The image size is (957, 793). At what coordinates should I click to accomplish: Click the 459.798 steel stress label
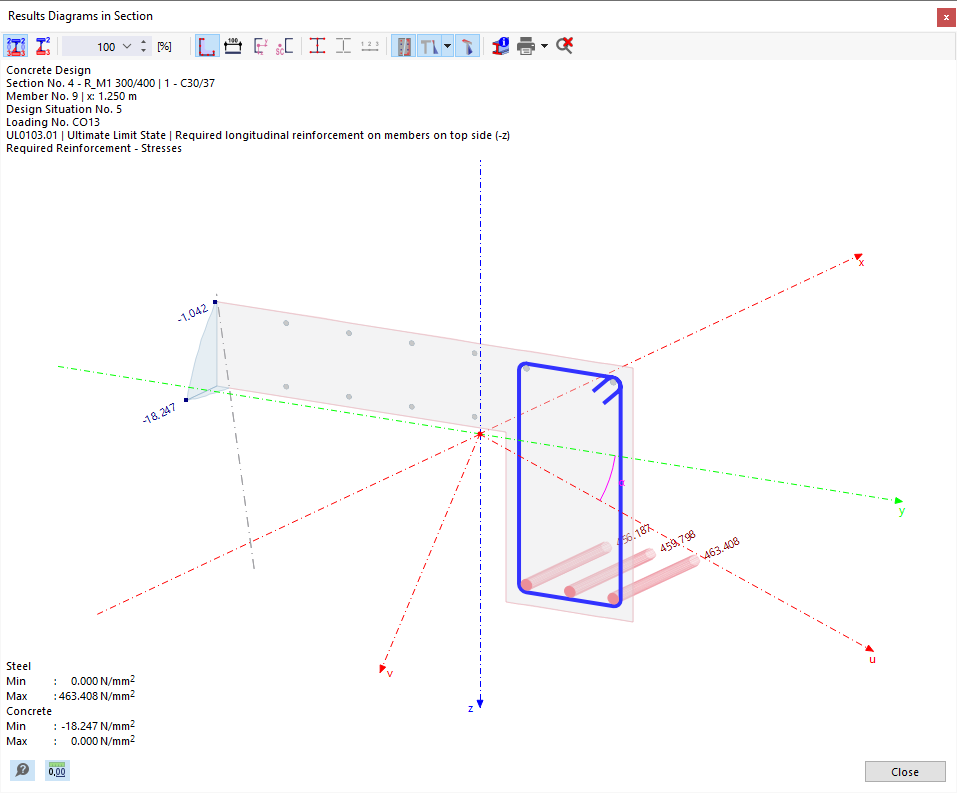pyautogui.click(x=677, y=541)
